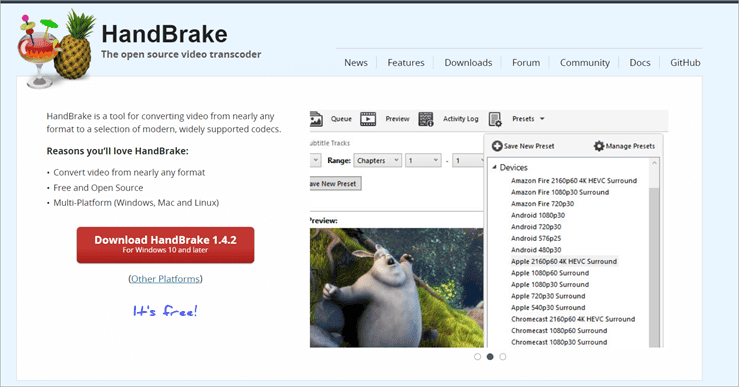This screenshot has height=387, width=739.
Task: Open the News page
Action: click(x=356, y=63)
